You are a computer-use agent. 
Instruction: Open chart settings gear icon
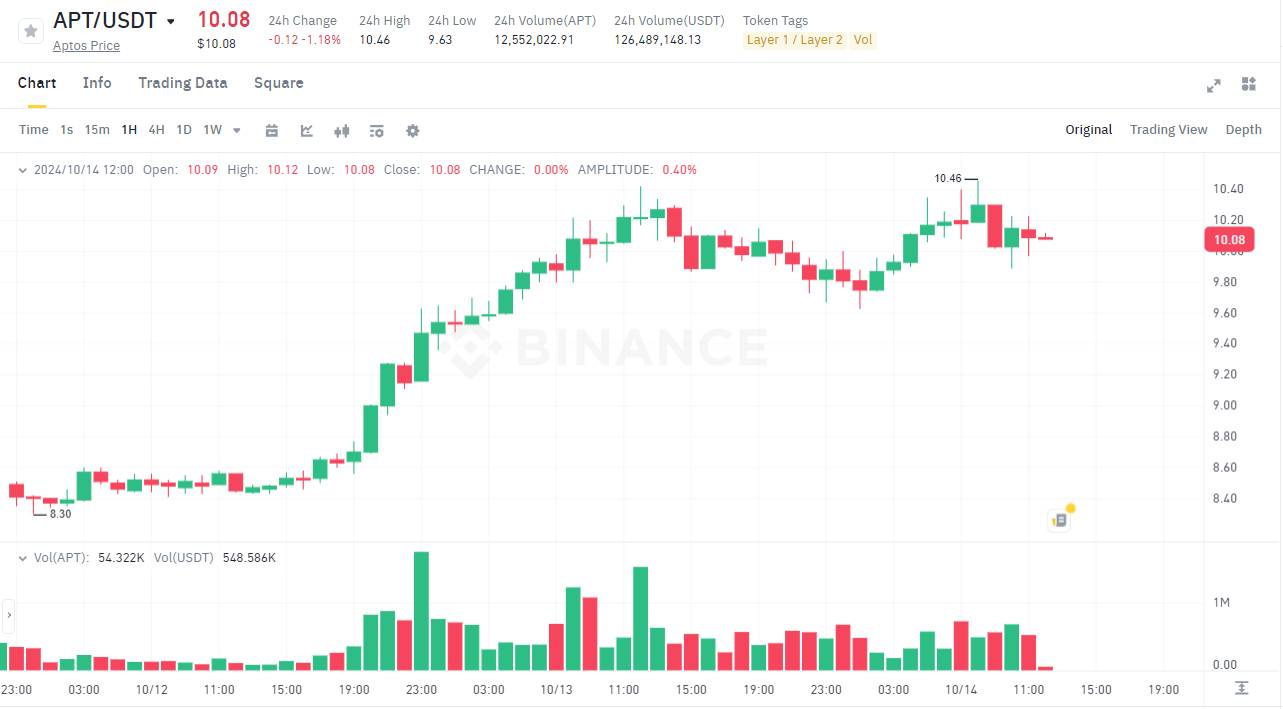pos(412,130)
